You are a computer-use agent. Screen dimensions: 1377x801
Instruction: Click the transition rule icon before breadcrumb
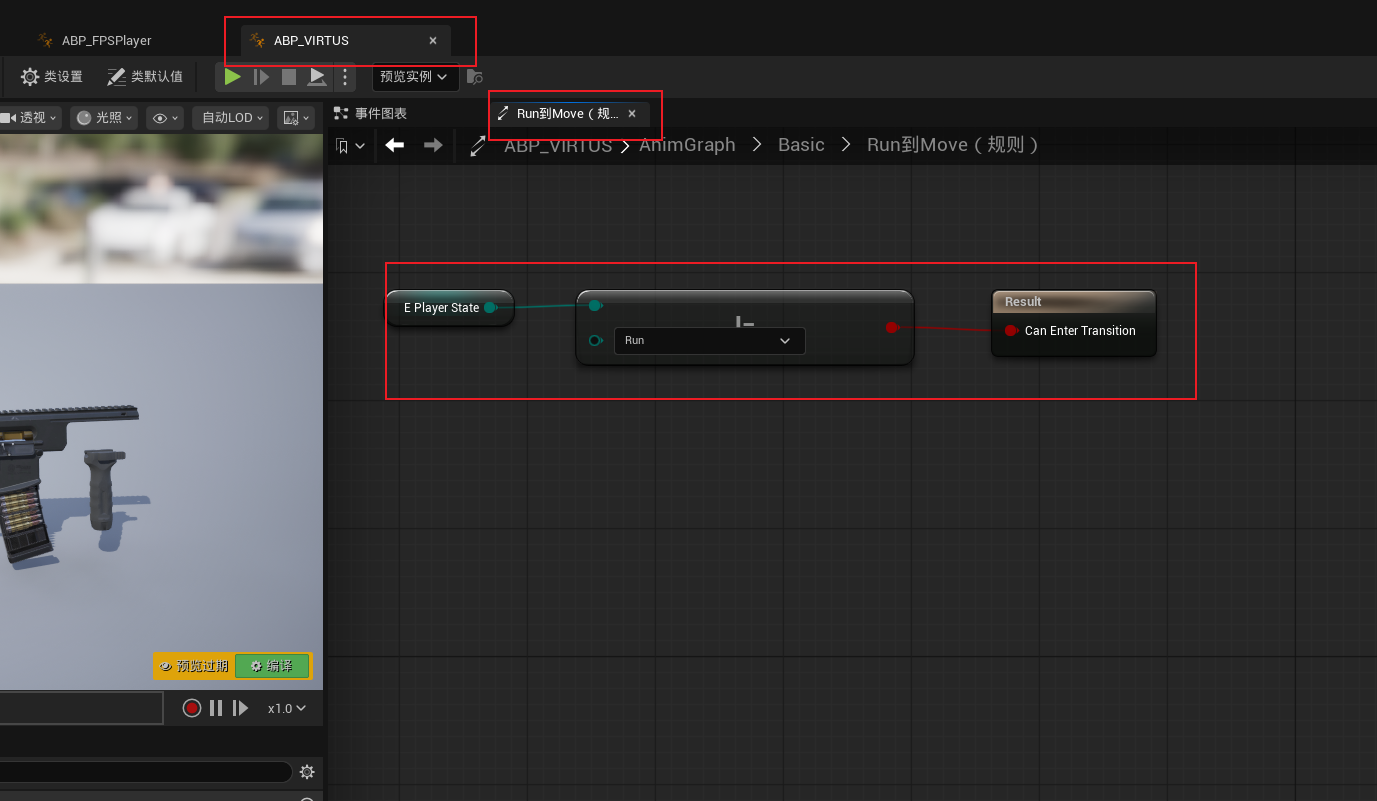[478, 146]
